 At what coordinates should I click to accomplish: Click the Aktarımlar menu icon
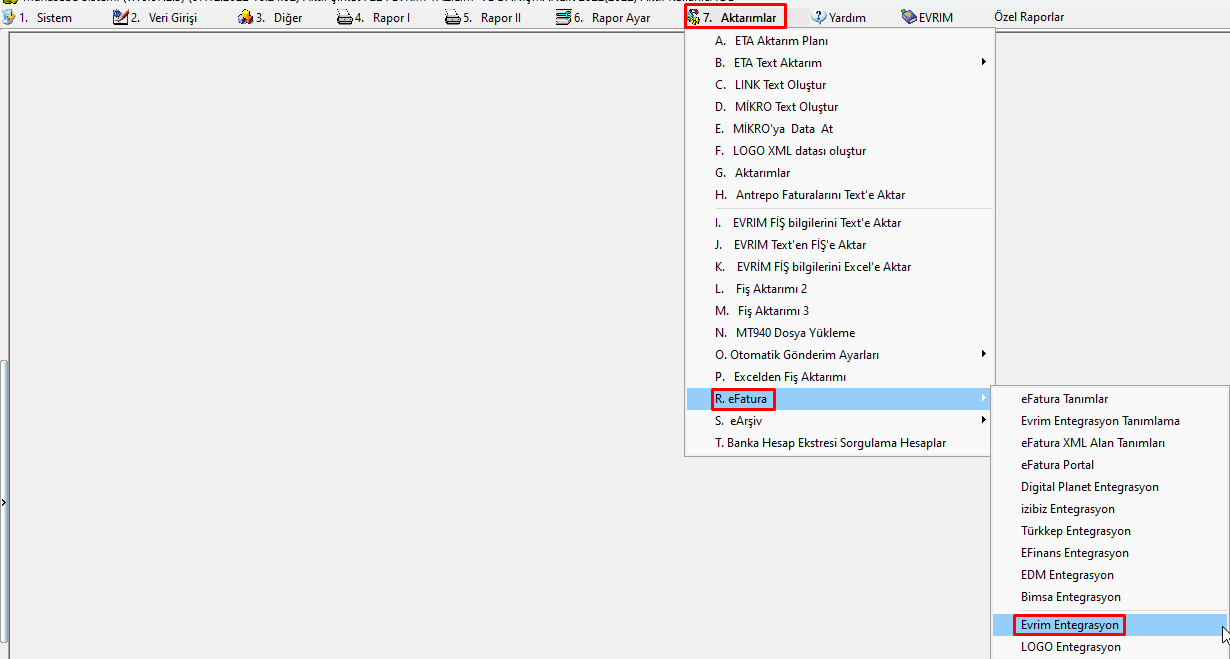(x=694, y=17)
